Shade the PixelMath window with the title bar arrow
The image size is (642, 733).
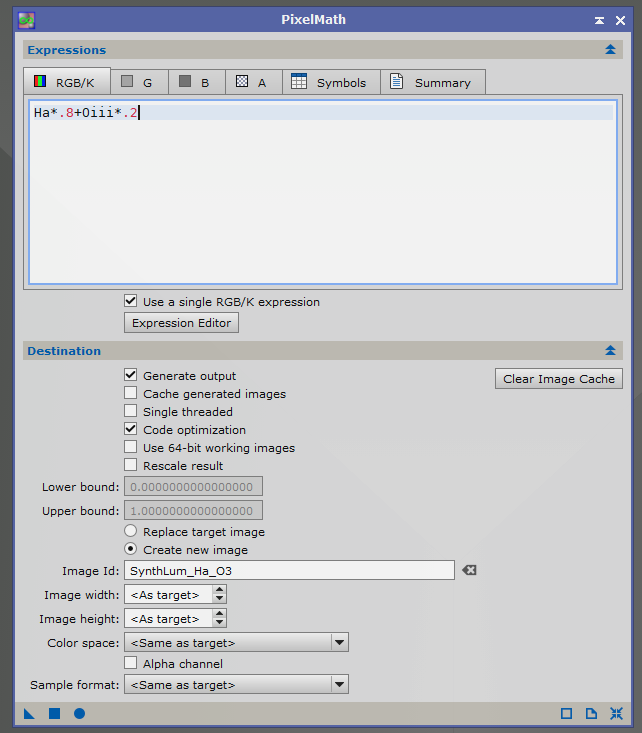click(599, 21)
